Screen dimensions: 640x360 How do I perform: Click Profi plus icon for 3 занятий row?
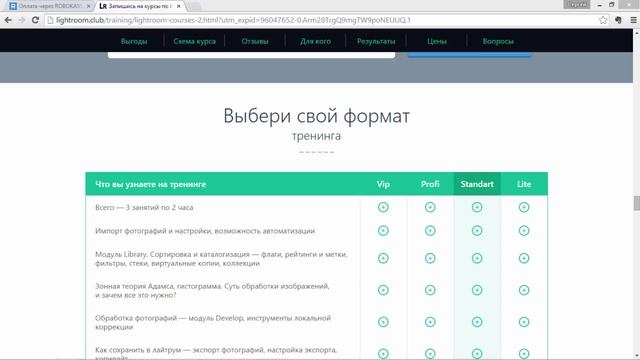point(430,207)
